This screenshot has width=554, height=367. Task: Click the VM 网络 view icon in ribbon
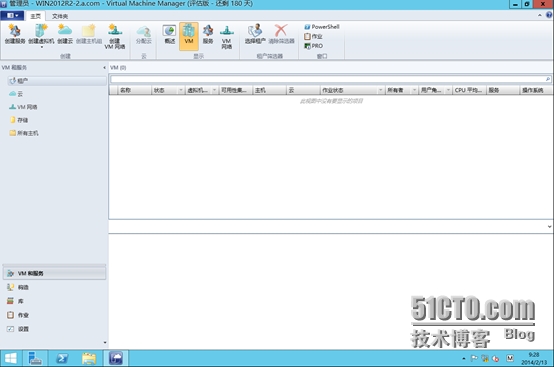click(226, 36)
